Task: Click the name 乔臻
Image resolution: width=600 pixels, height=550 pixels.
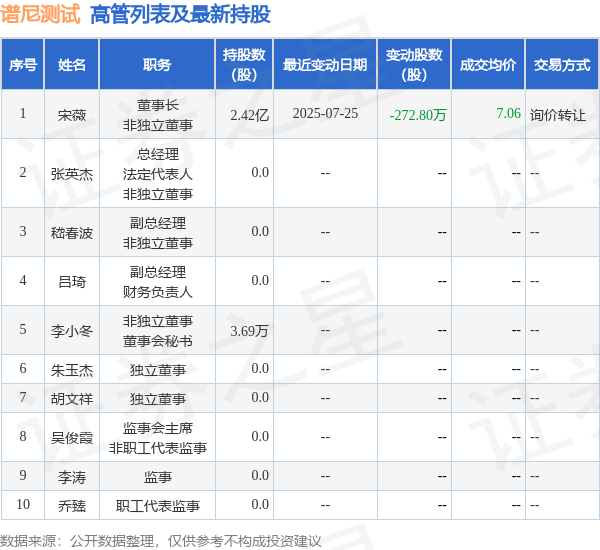Action: click(72, 506)
